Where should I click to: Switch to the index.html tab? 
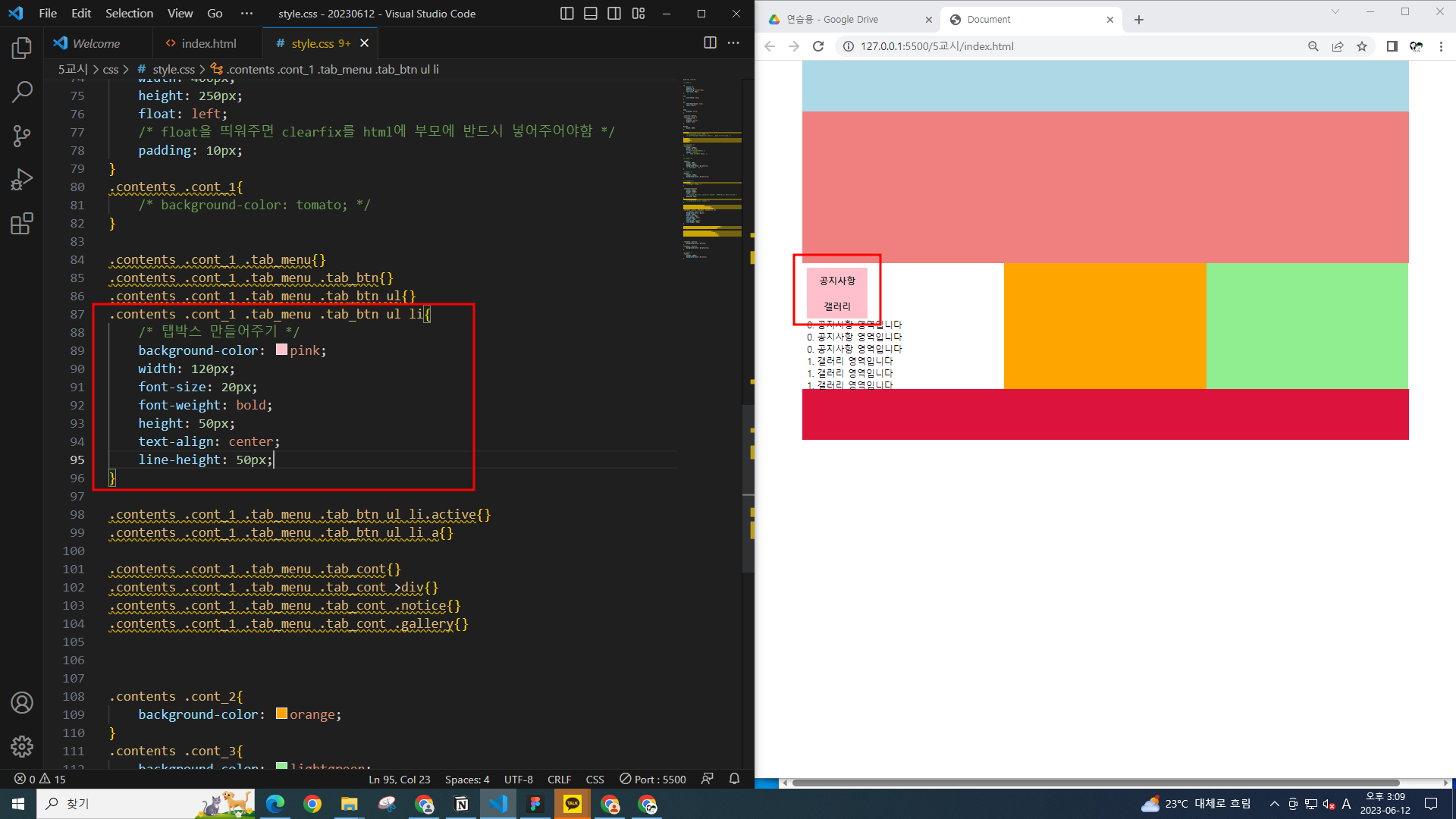[209, 43]
